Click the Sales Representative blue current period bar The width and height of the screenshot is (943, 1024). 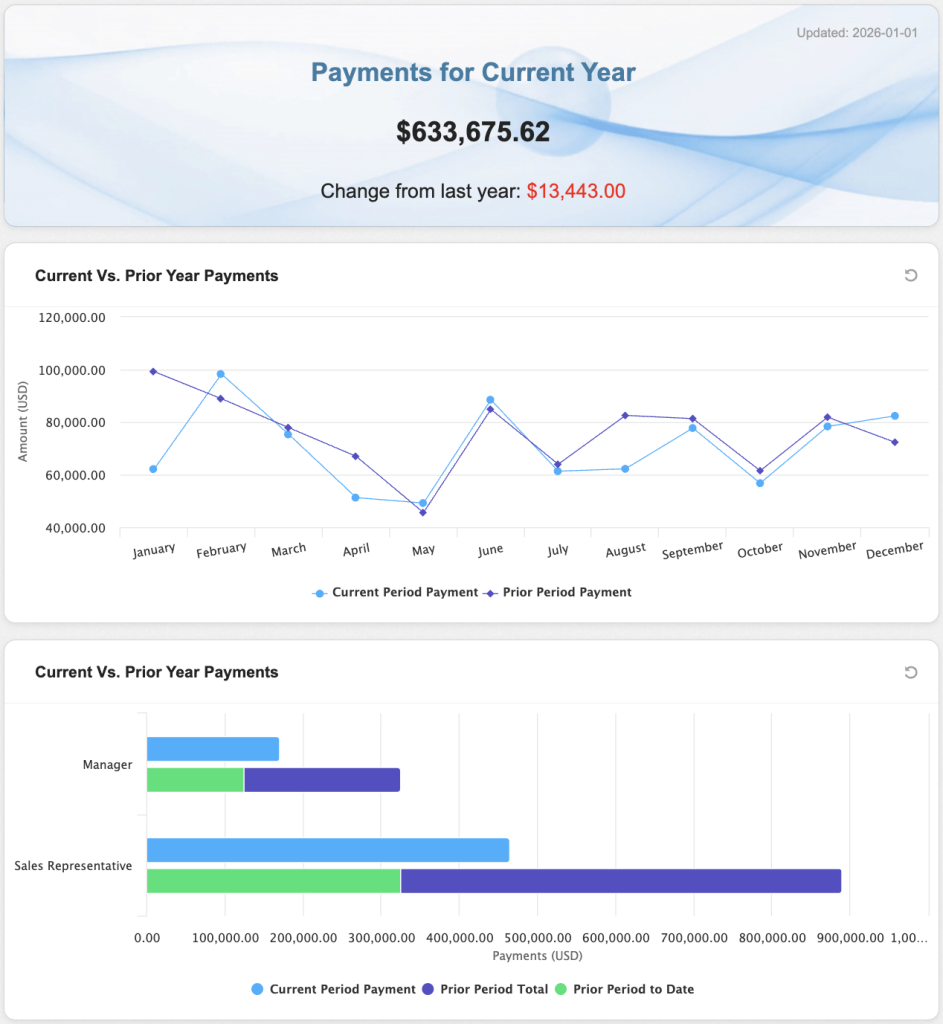pos(327,850)
